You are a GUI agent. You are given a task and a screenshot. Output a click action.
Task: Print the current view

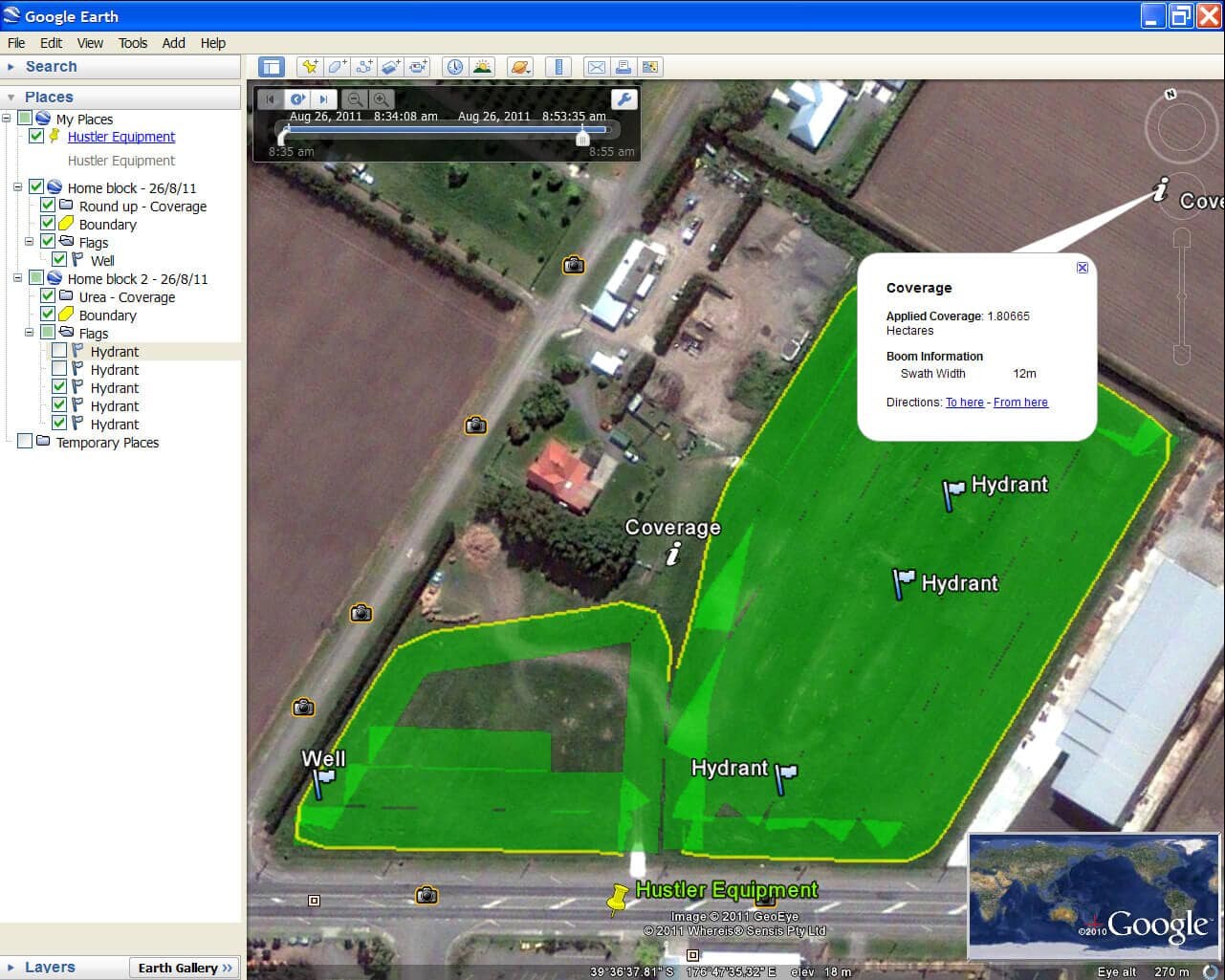[x=623, y=67]
